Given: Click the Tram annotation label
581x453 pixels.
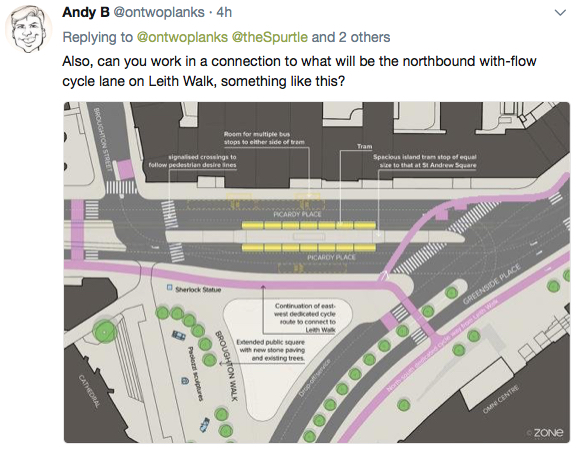Looking at the screenshot, I should pyautogui.click(x=364, y=147).
